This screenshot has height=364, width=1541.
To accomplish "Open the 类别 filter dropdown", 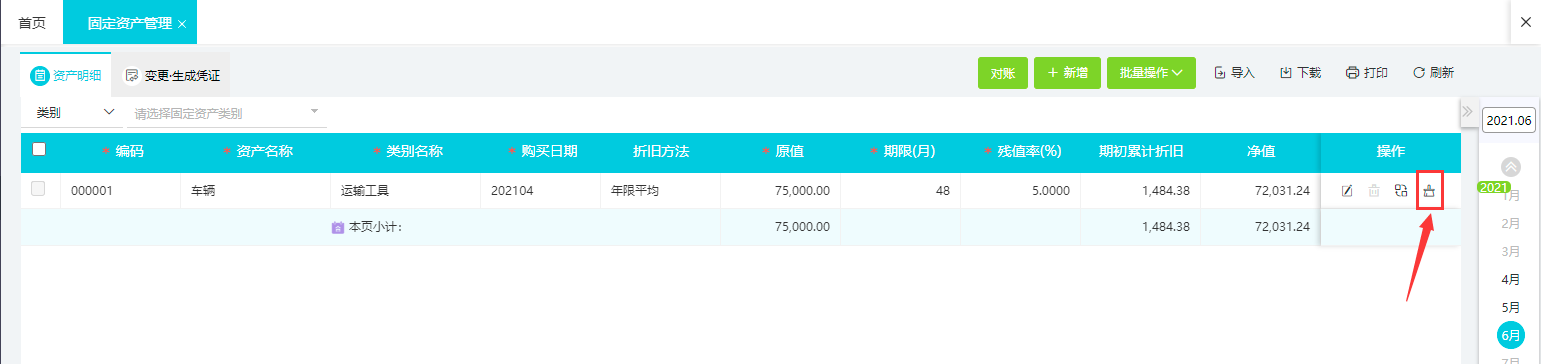I will (75, 113).
